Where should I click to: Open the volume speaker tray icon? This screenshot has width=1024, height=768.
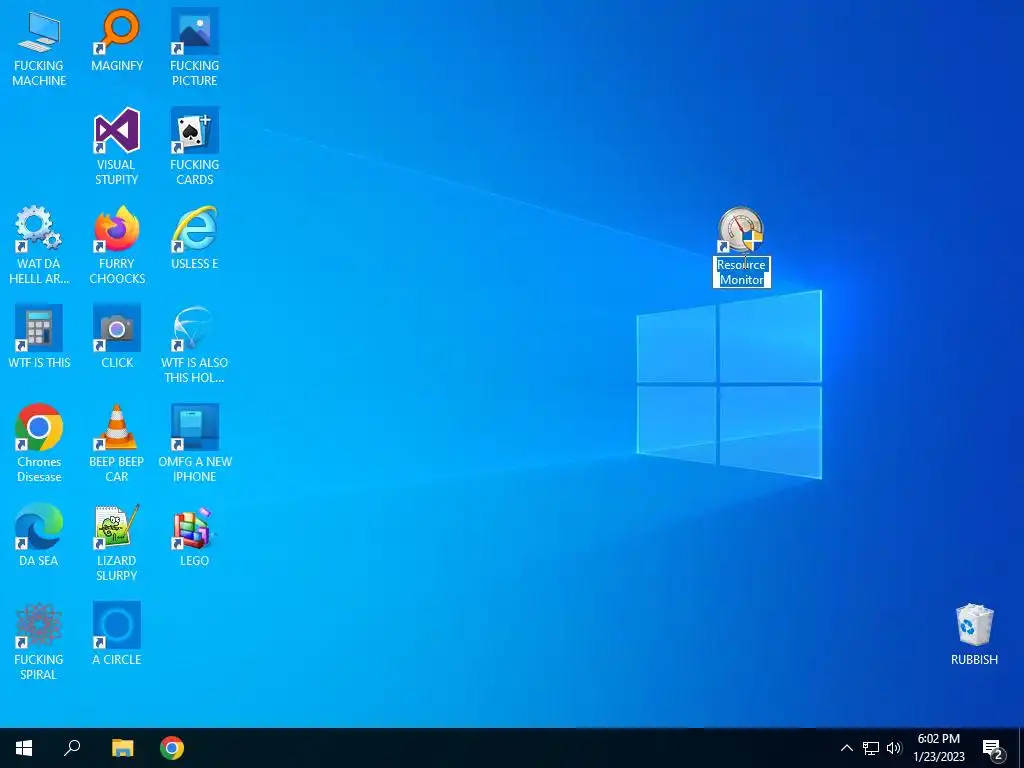click(894, 748)
